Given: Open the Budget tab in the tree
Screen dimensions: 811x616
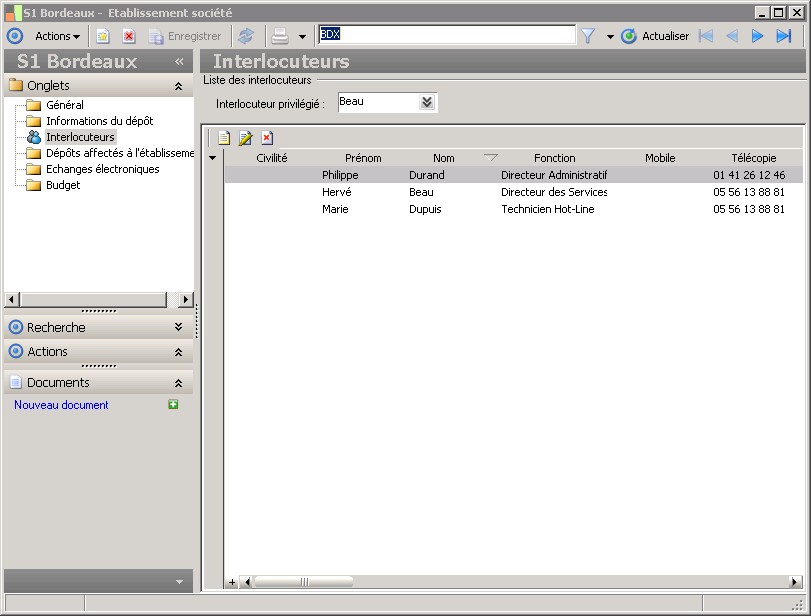Looking at the screenshot, I should tap(63, 185).
